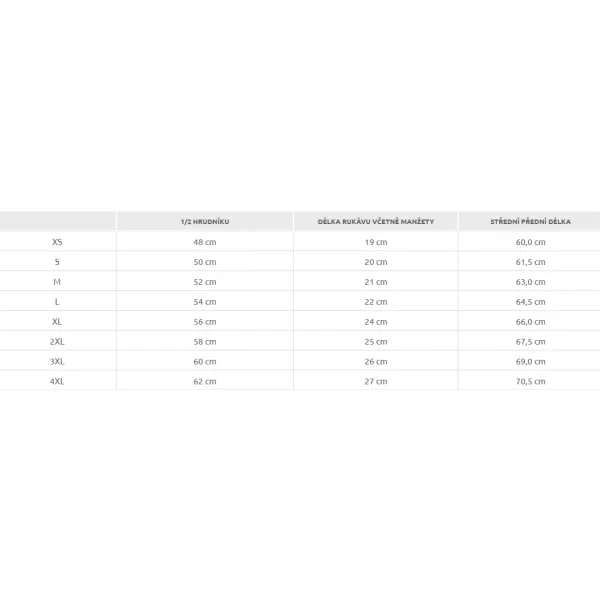Image resolution: width=600 pixels, height=600 pixels.
Task: Click the 60,0 cm front length cell
Action: pyautogui.click(x=530, y=242)
